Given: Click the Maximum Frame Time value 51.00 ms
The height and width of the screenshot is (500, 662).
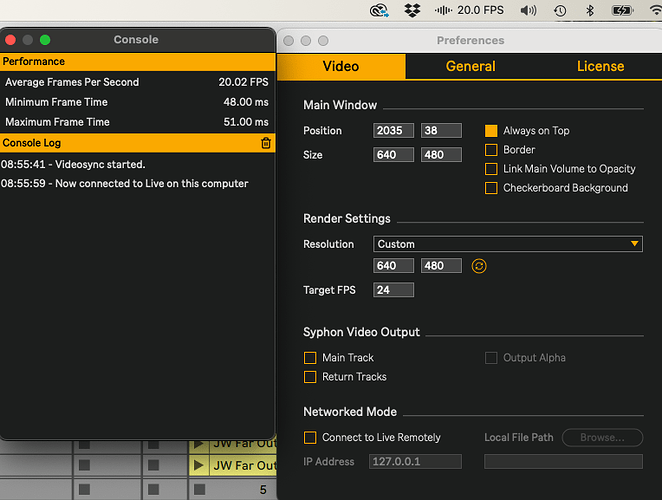Looking at the screenshot, I should 246,122.
